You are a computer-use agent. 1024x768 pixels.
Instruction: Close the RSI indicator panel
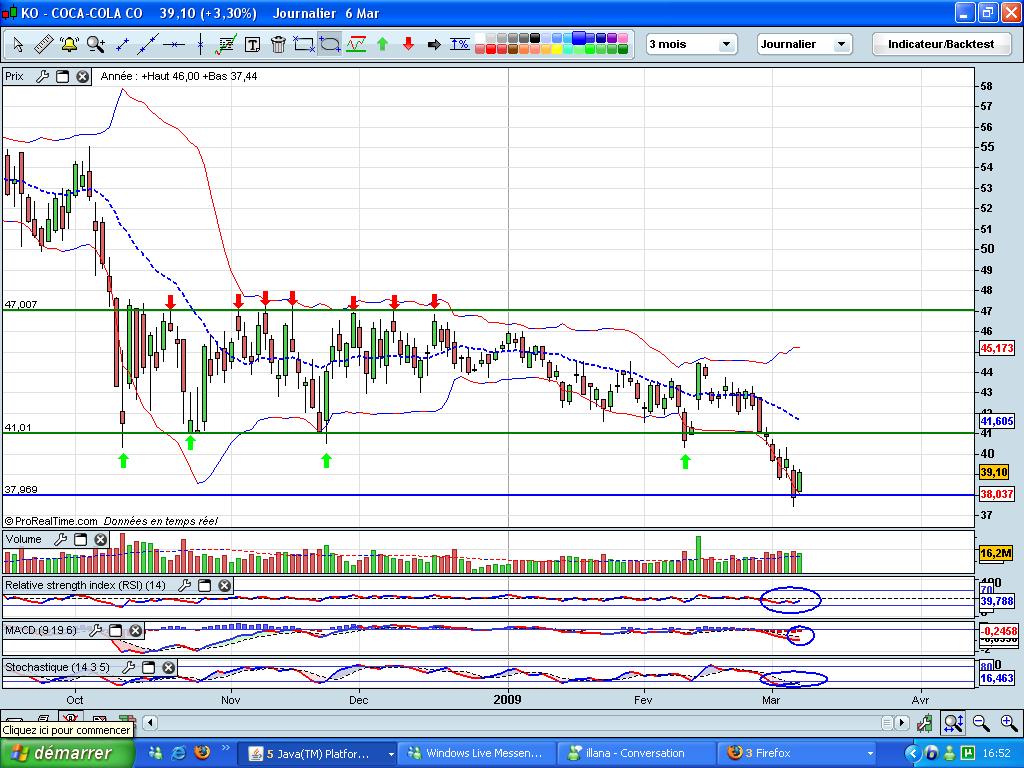[225, 585]
